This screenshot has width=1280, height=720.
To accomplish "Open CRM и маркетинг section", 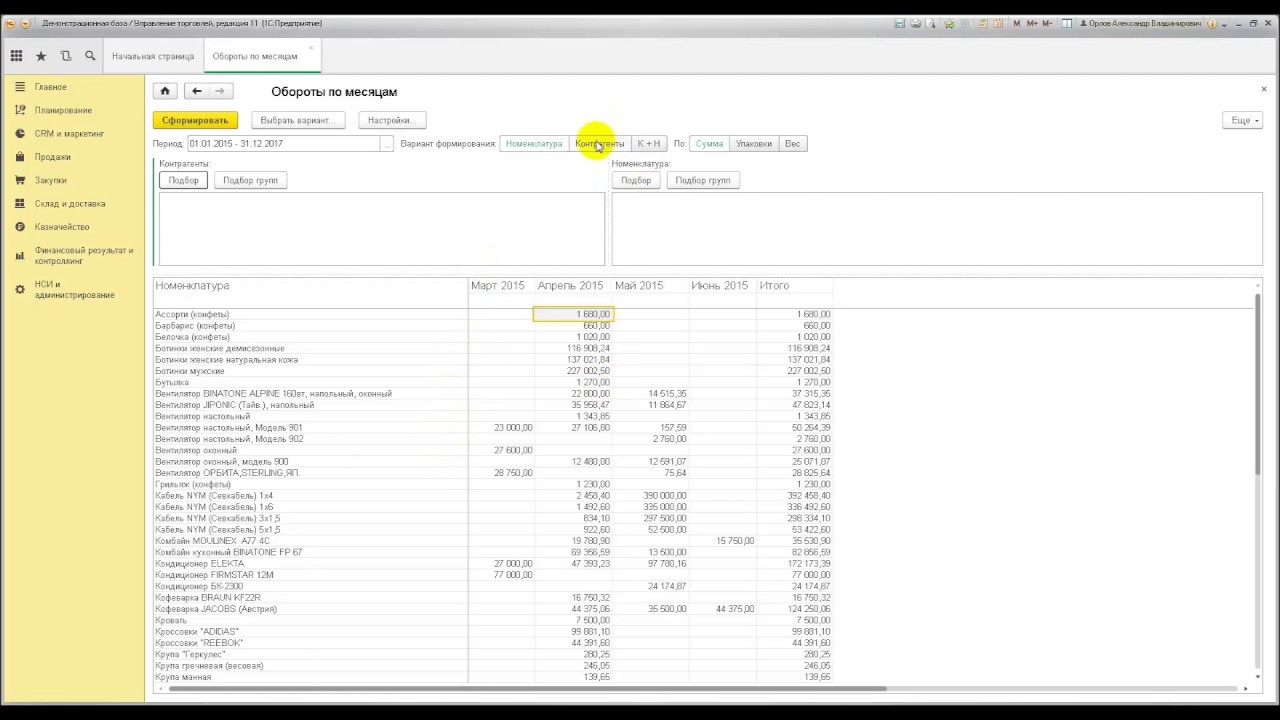I will (70, 134).
